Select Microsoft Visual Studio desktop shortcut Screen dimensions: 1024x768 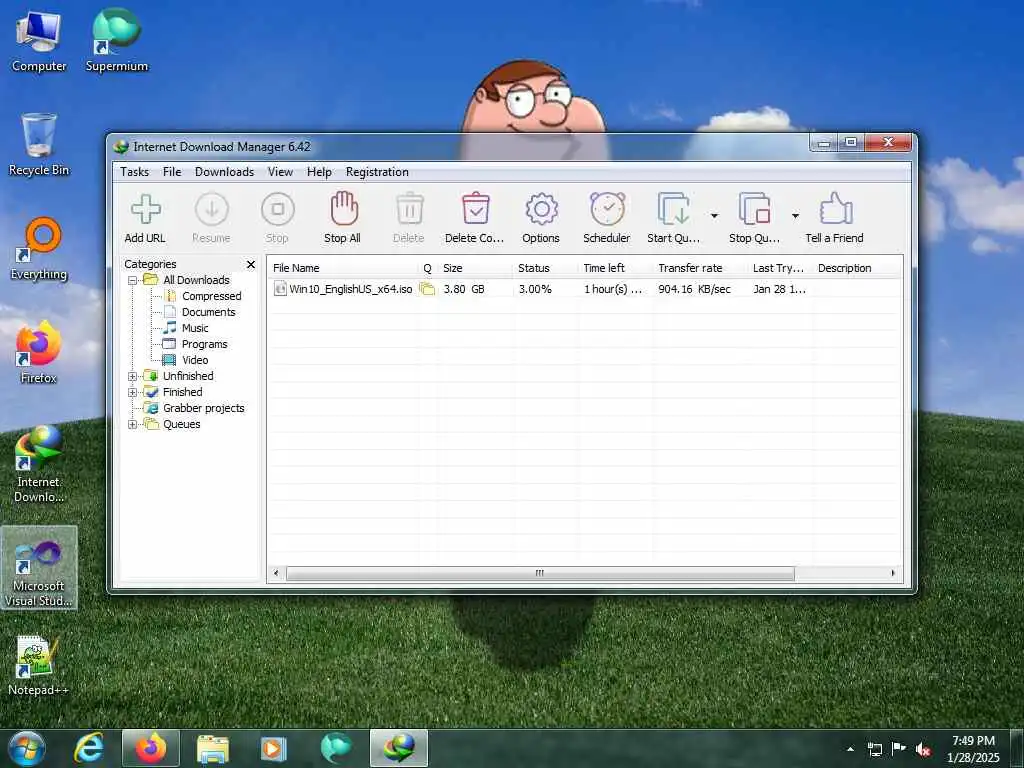(x=39, y=568)
